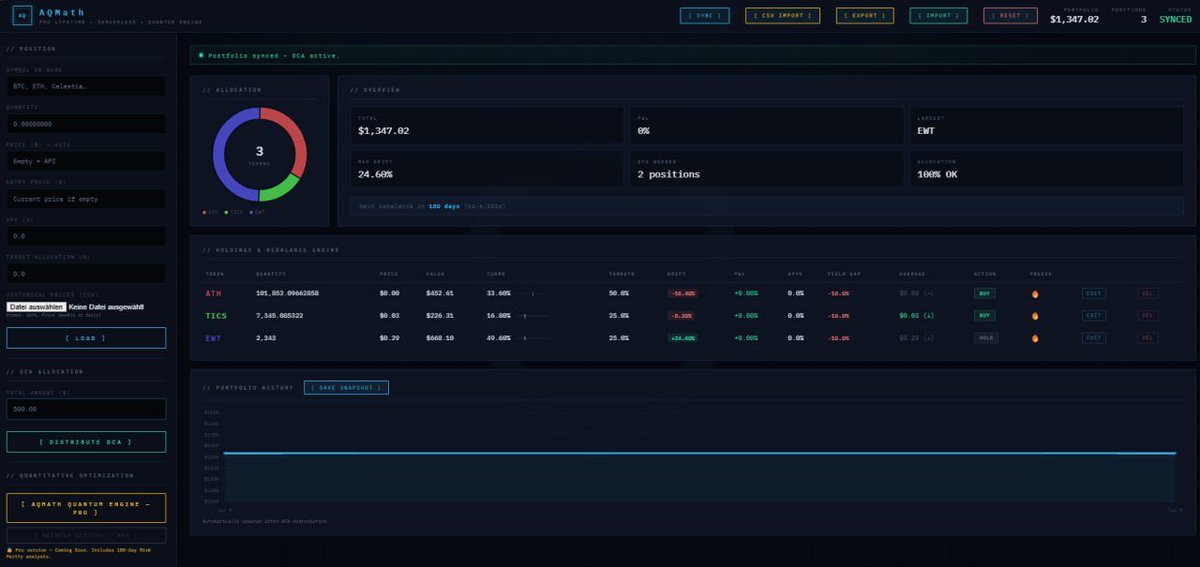Click the AQMath logo icon
Viewport: 1200px width, 567px height.
click(x=21, y=16)
